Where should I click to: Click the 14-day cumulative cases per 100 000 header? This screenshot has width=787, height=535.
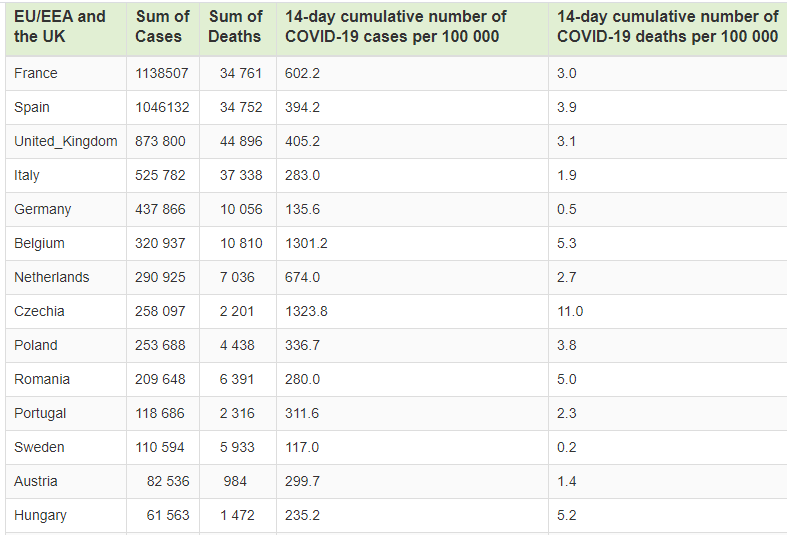click(413, 27)
